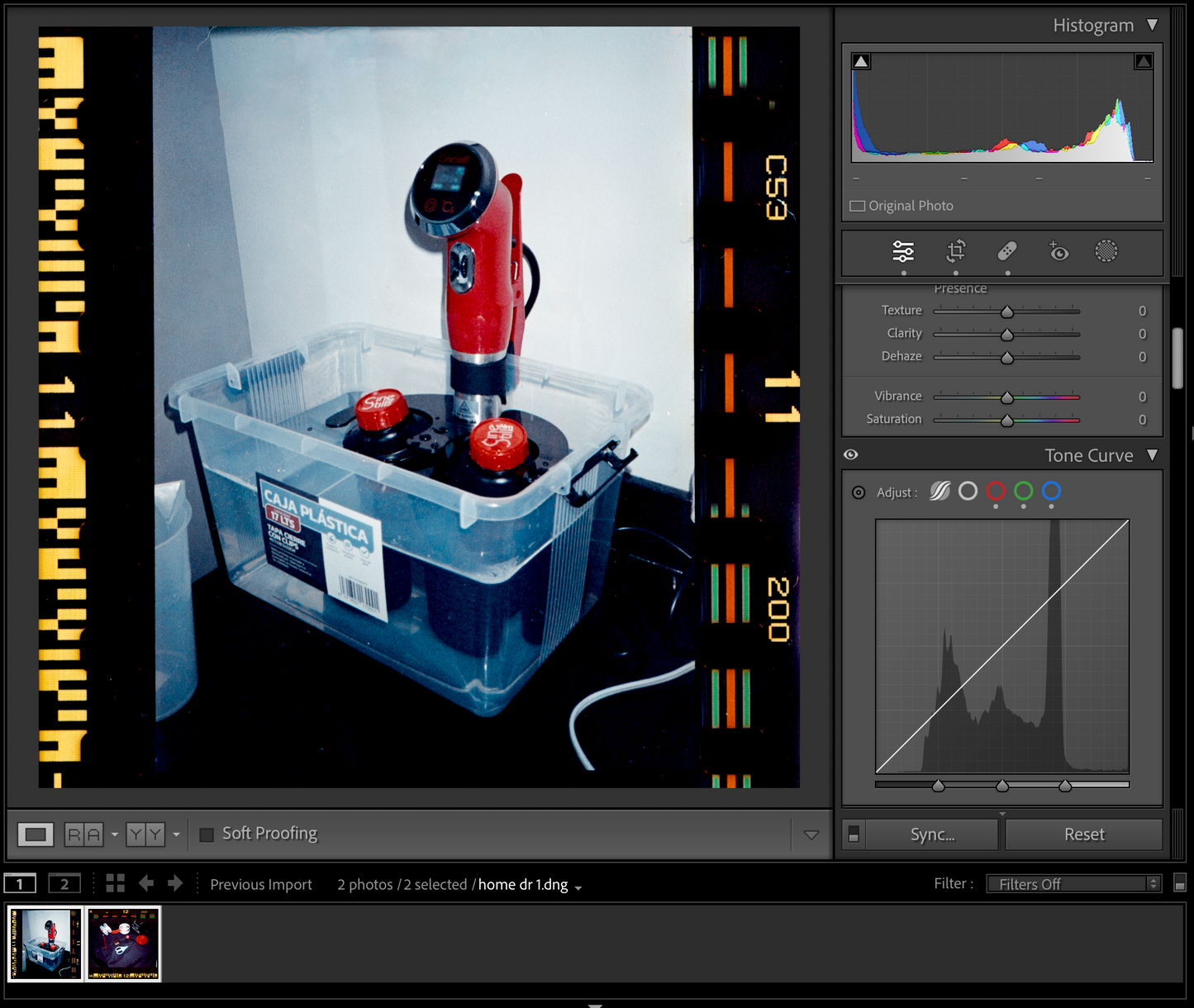Click the tone curve diagonal graph
Image resolution: width=1194 pixels, height=1008 pixels.
(1002, 646)
